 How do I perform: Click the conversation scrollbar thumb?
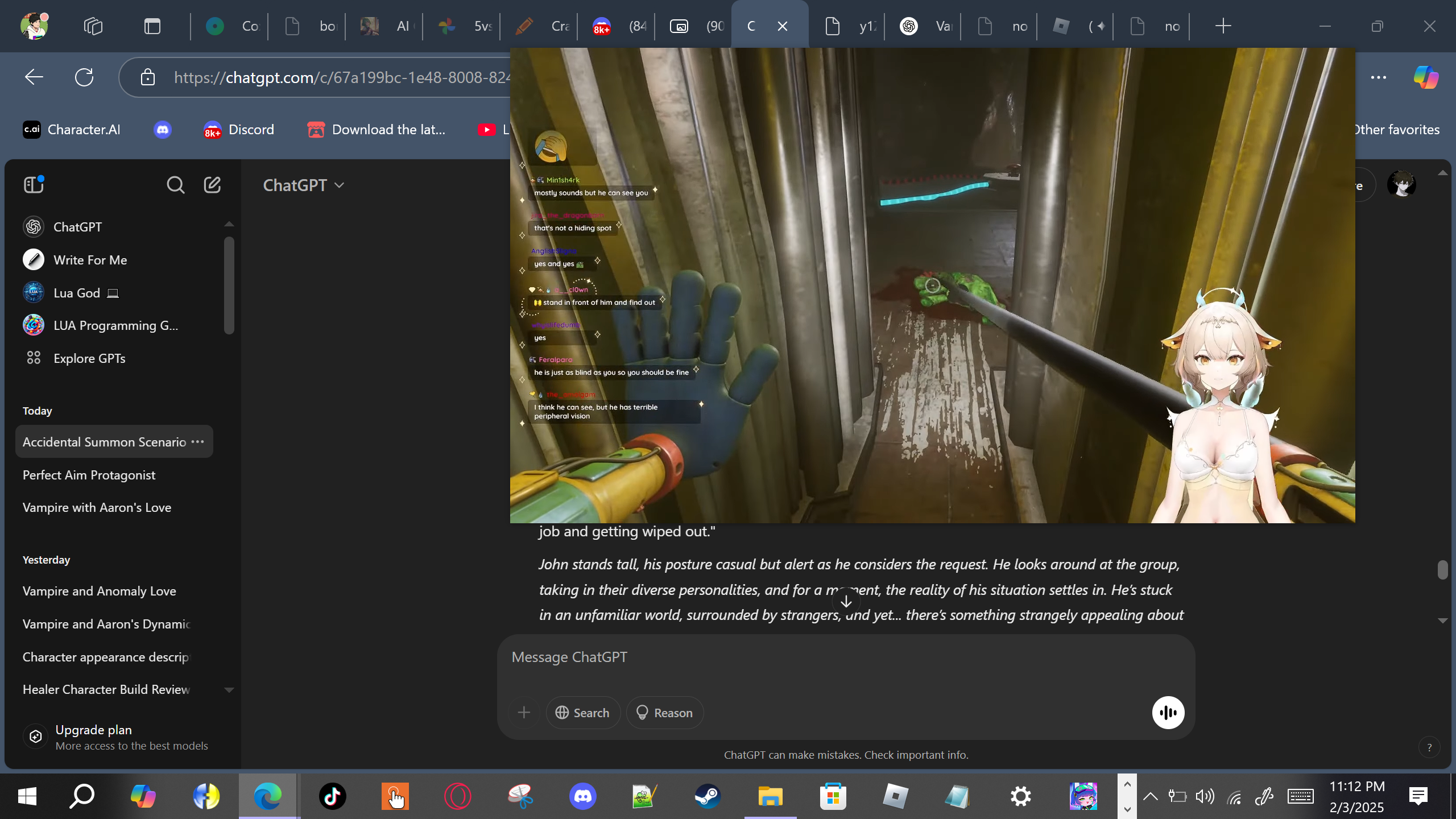pos(1442,569)
